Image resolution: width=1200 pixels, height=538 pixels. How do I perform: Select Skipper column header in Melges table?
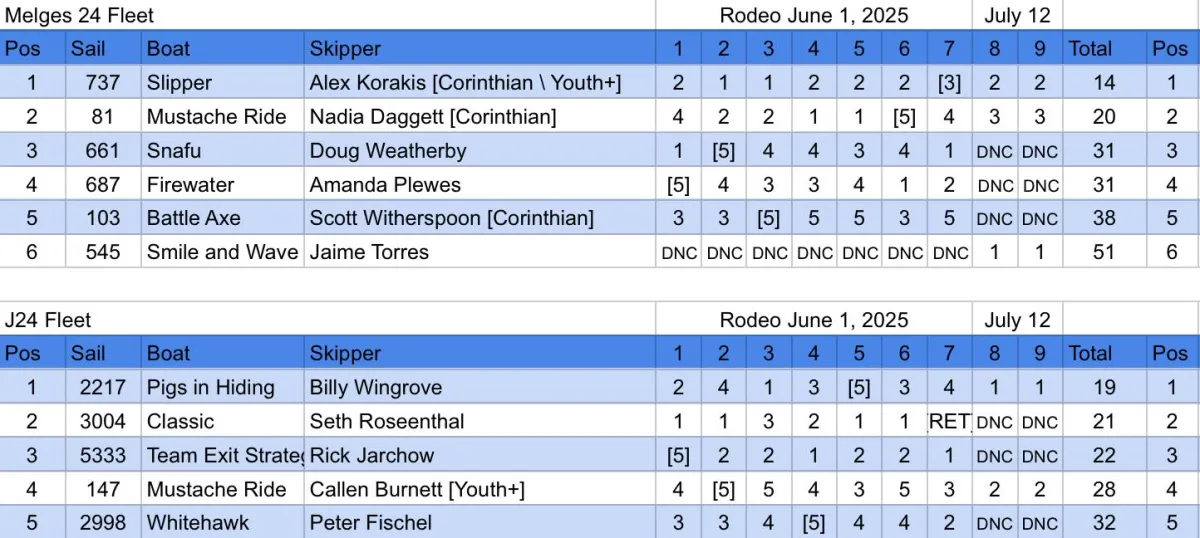point(345,48)
